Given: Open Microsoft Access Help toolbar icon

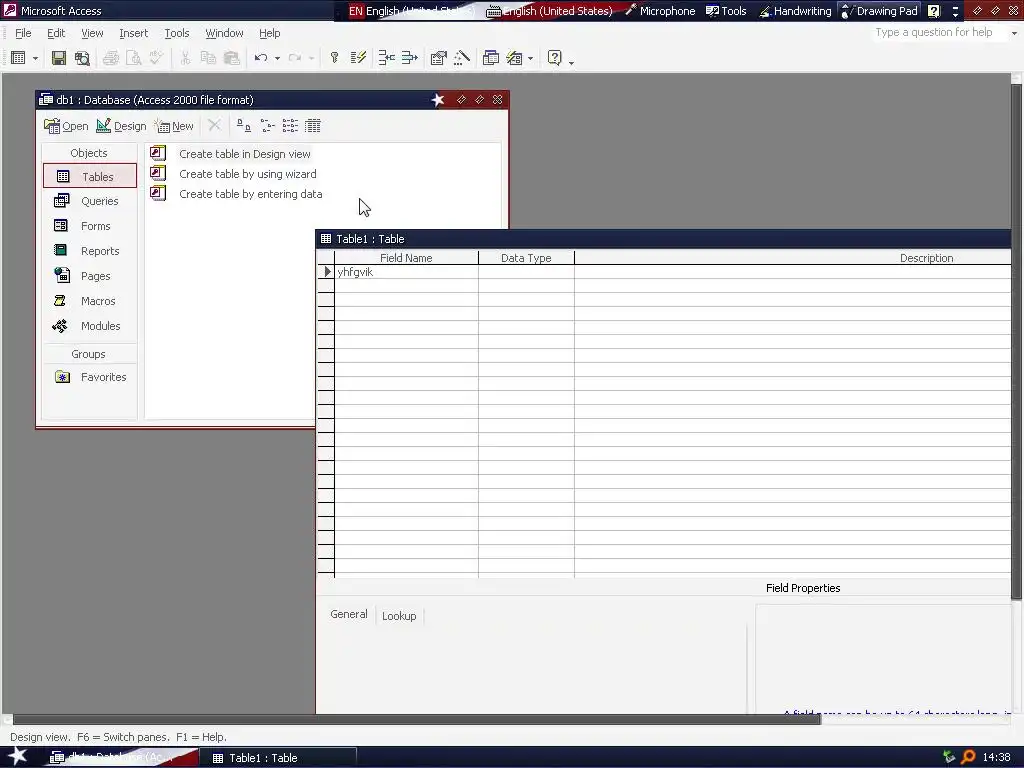Looking at the screenshot, I should pyautogui.click(x=554, y=58).
